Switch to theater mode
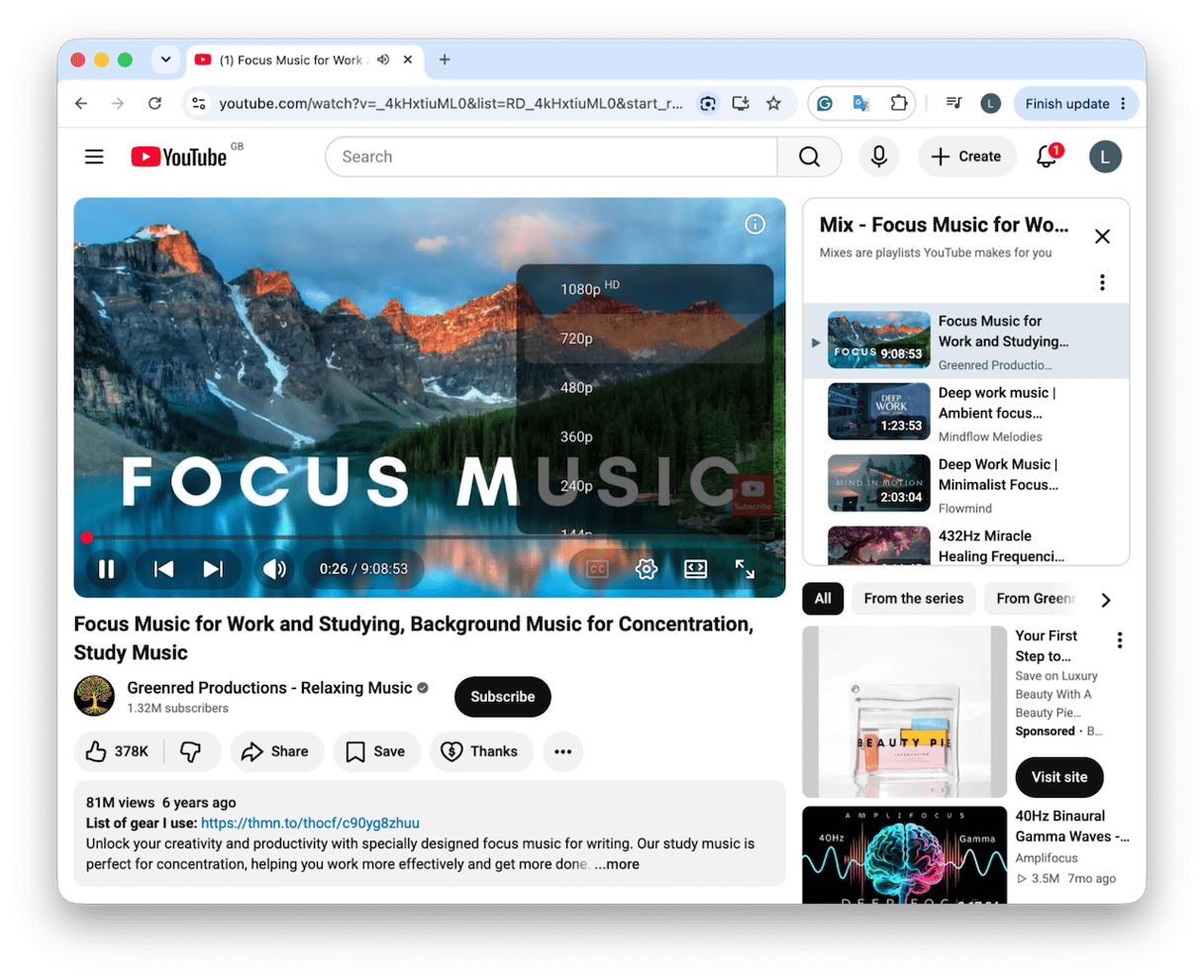 [696, 569]
